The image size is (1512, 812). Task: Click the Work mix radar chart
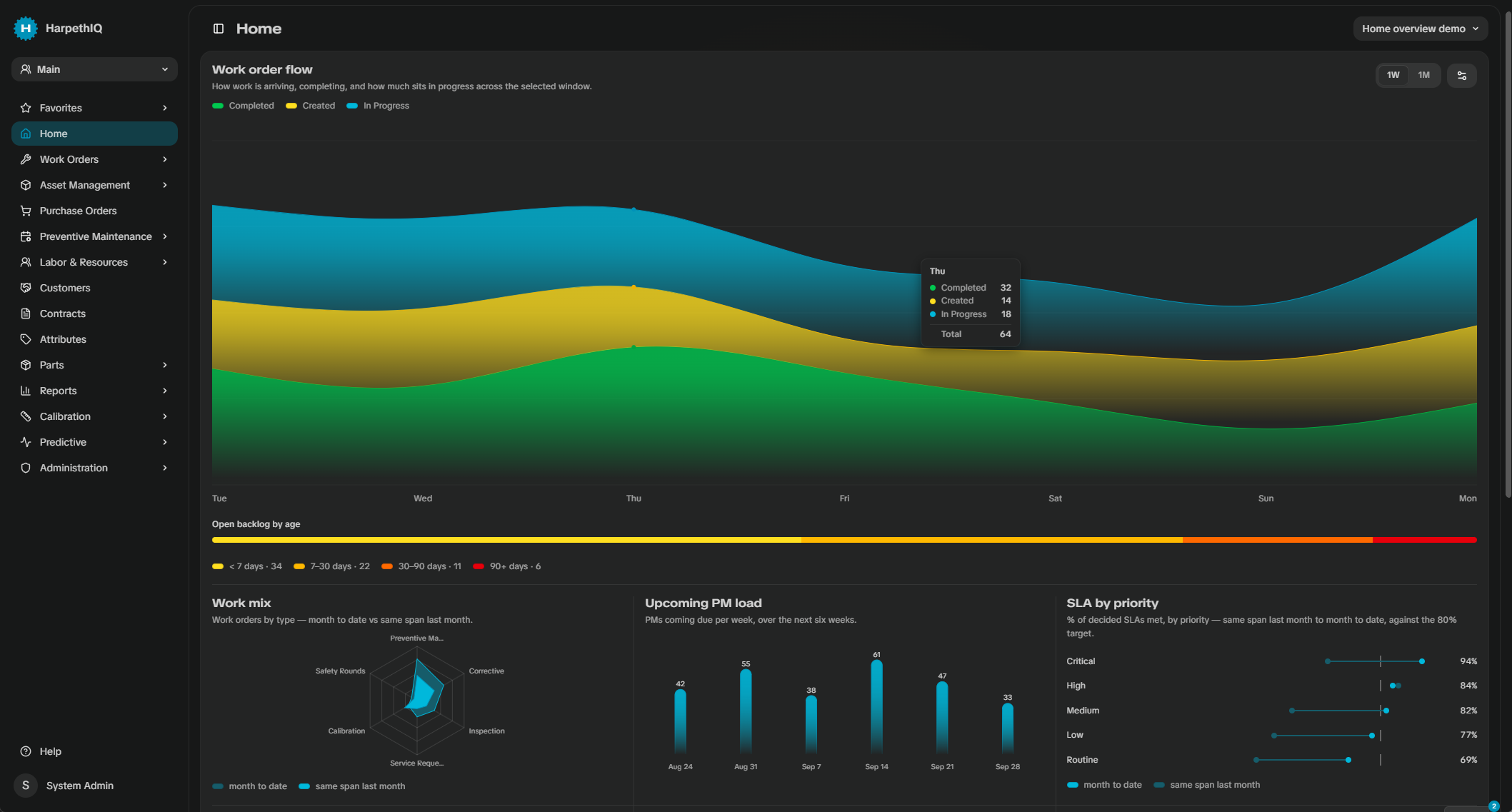click(417, 701)
